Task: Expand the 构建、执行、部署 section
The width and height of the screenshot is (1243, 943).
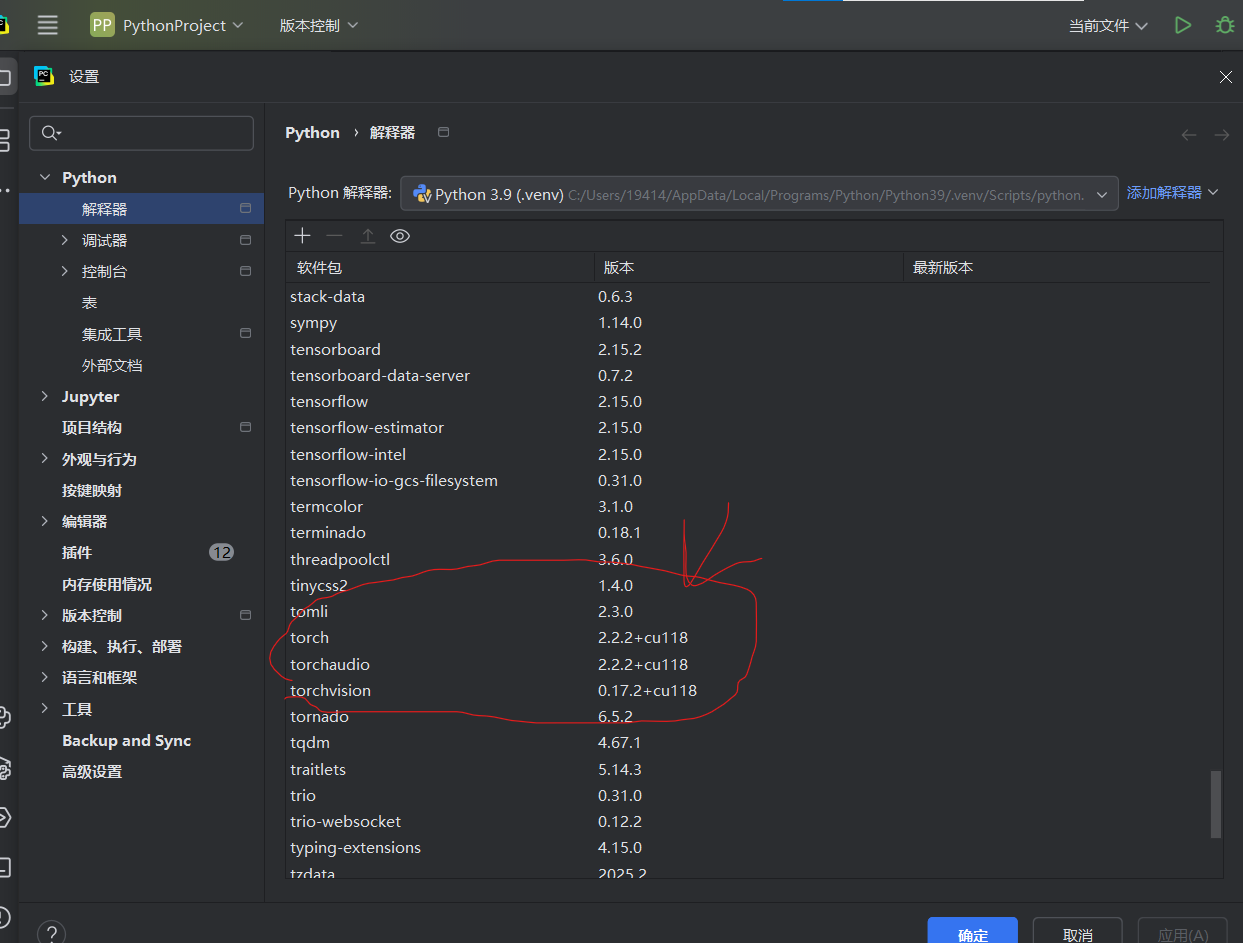Action: tap(44, 646)
